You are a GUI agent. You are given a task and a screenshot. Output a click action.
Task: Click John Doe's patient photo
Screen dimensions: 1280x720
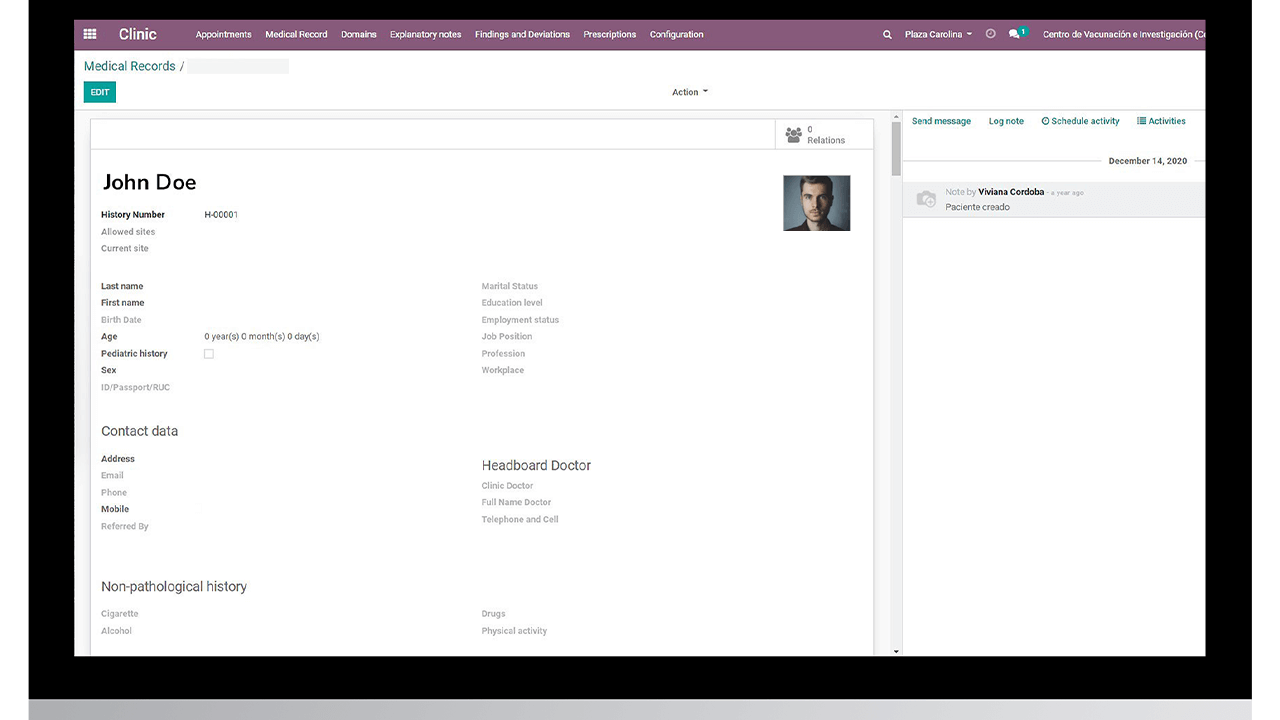(x=816, y=203)
